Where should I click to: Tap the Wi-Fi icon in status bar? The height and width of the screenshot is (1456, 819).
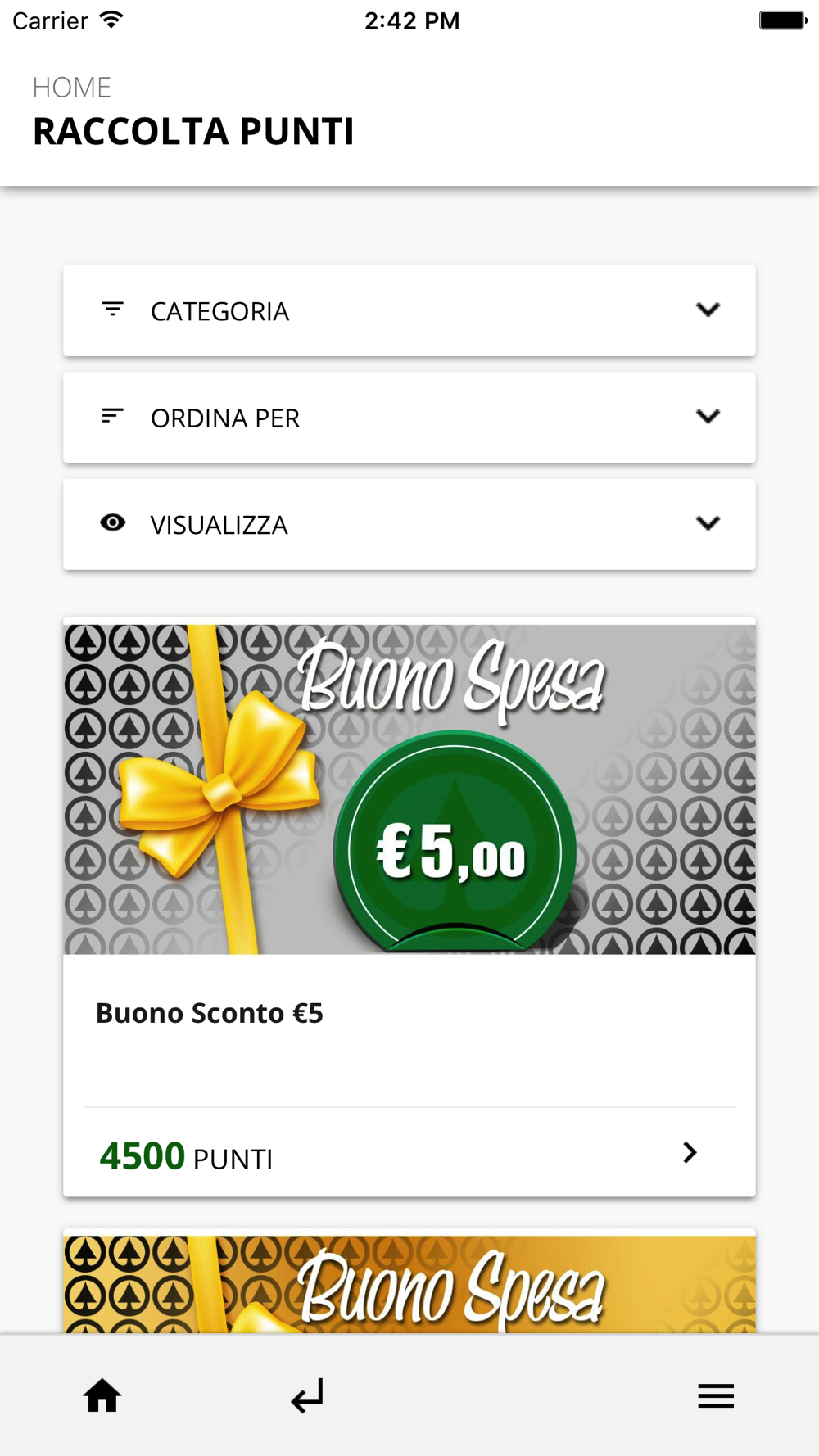(111, 20)
